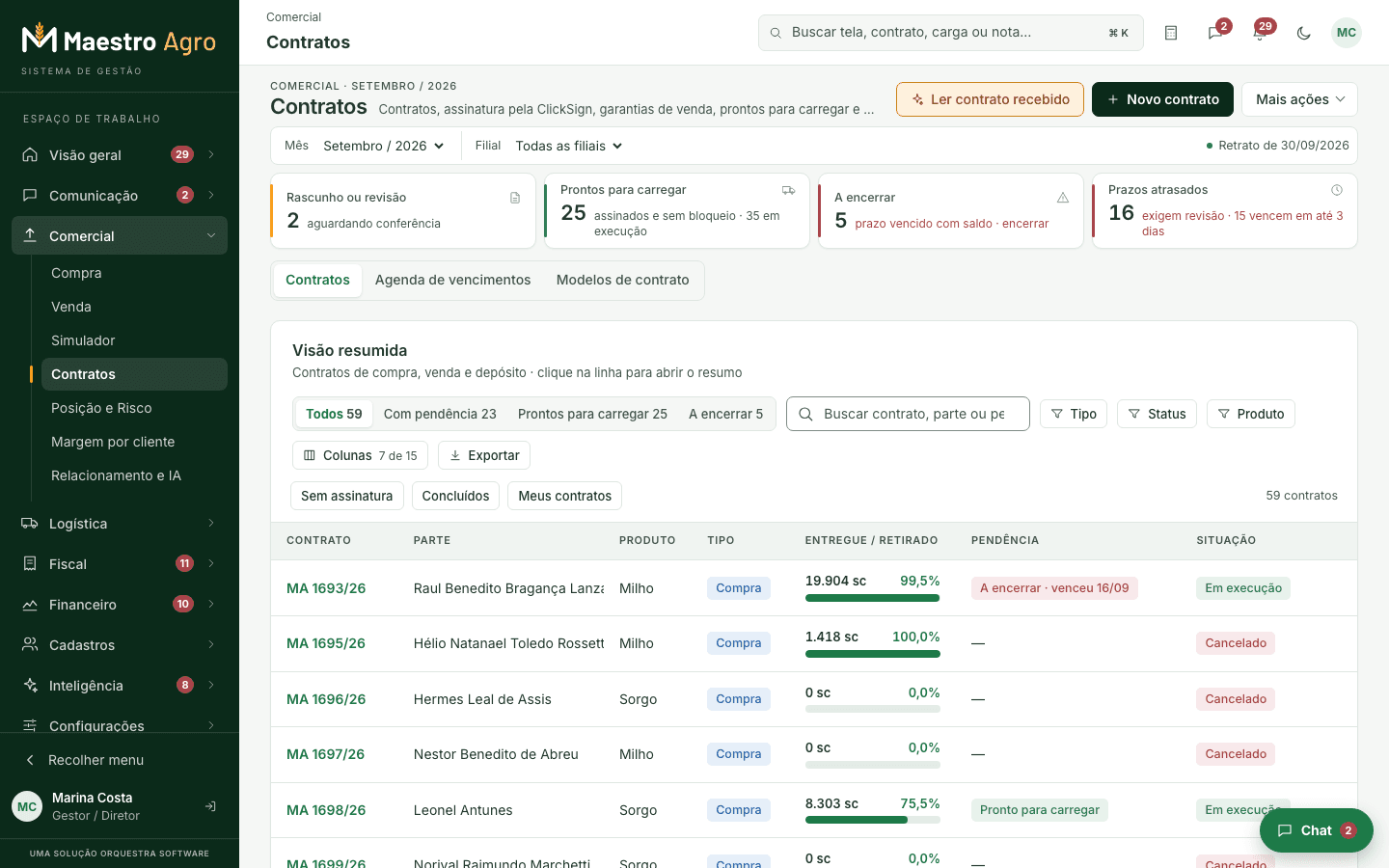Open calculator icon in top bar
The height and width of the screenshot is (868, 1389).
pyautogui.click(x=1171, y=33)
